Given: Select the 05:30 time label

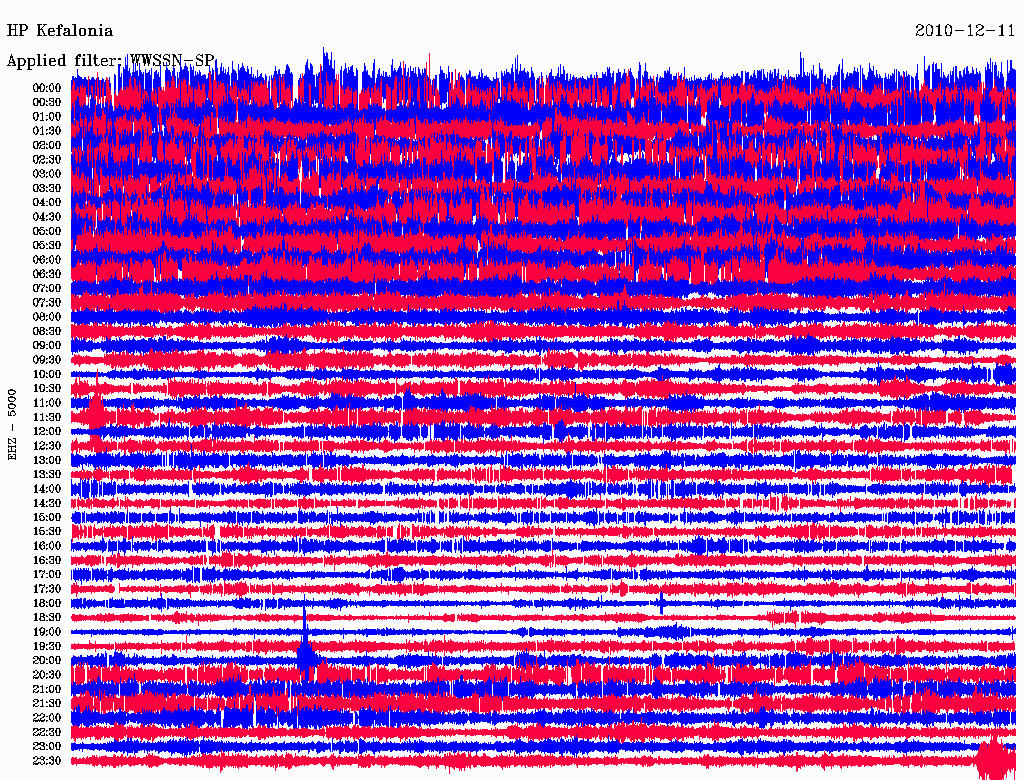Looking at the screenshot, I should click(x=47, y=246).
